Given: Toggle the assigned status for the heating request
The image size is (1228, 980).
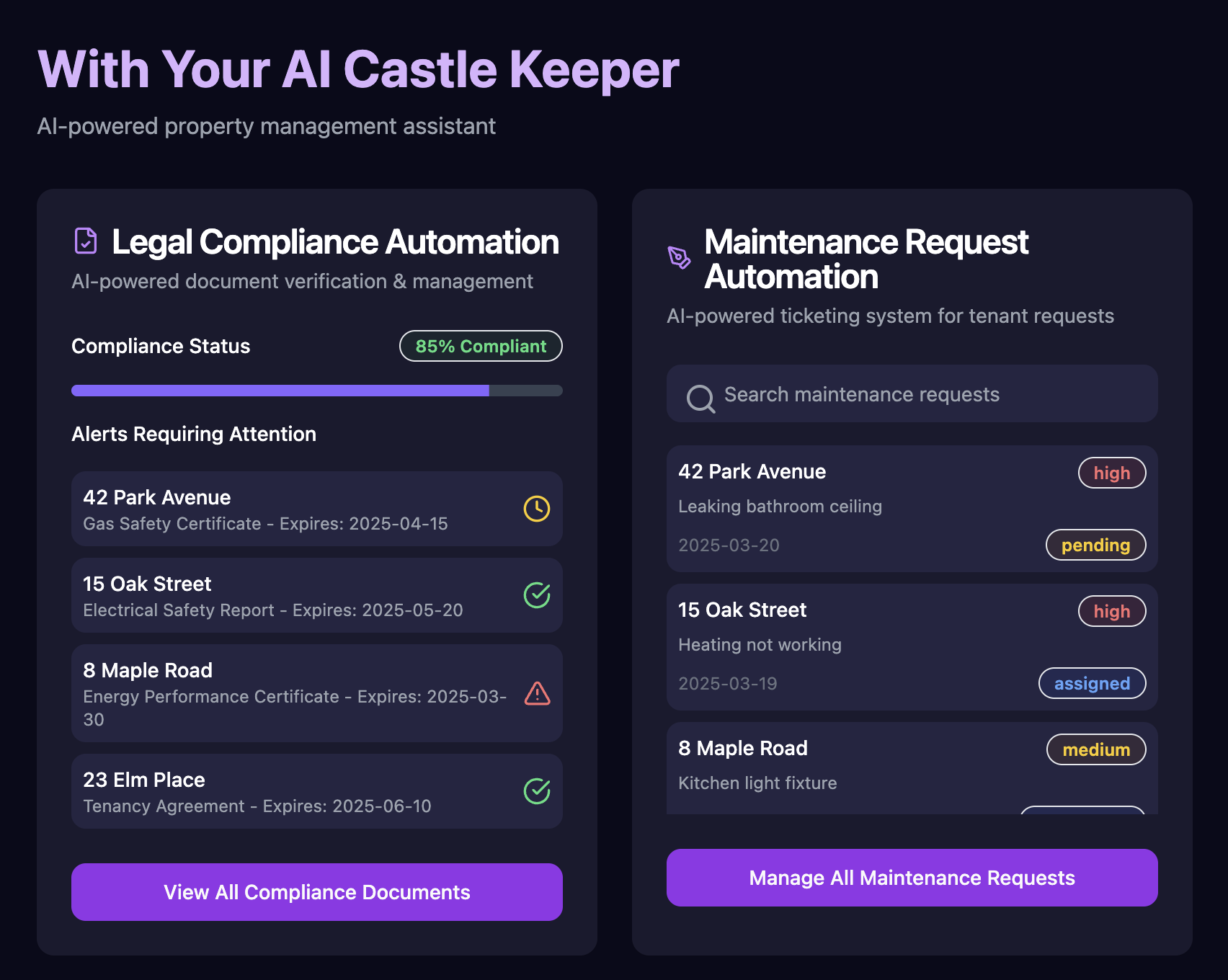Looking at the screenshot, I should tap(1092, 683).
